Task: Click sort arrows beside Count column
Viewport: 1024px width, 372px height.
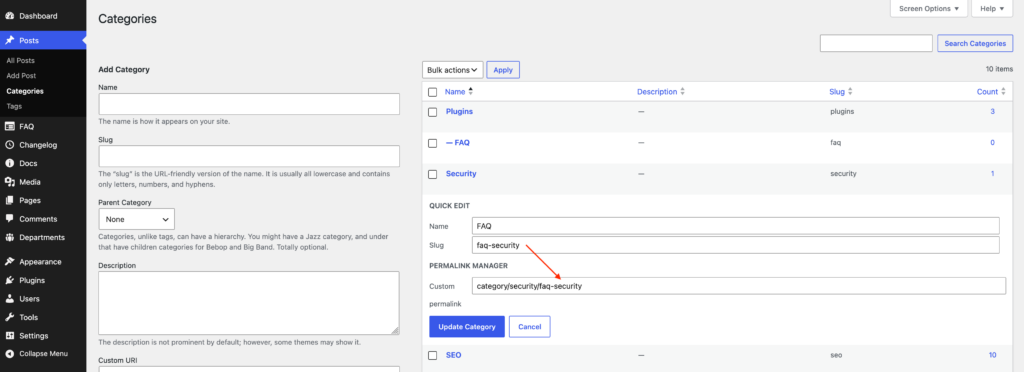Action: tap(1004, 91)
